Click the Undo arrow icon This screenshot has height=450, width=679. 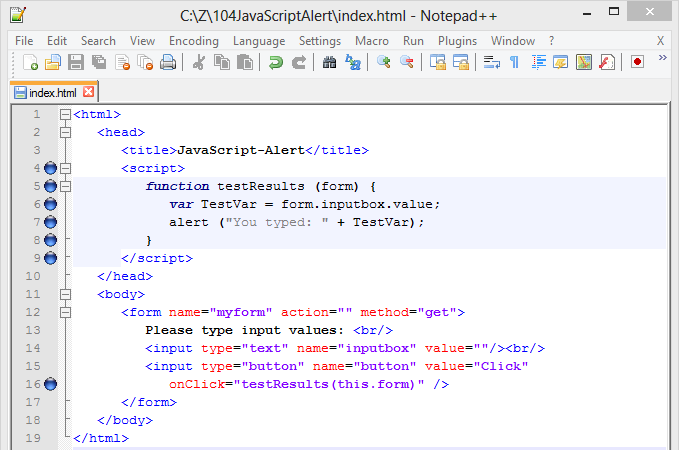[x=276, y=62]
